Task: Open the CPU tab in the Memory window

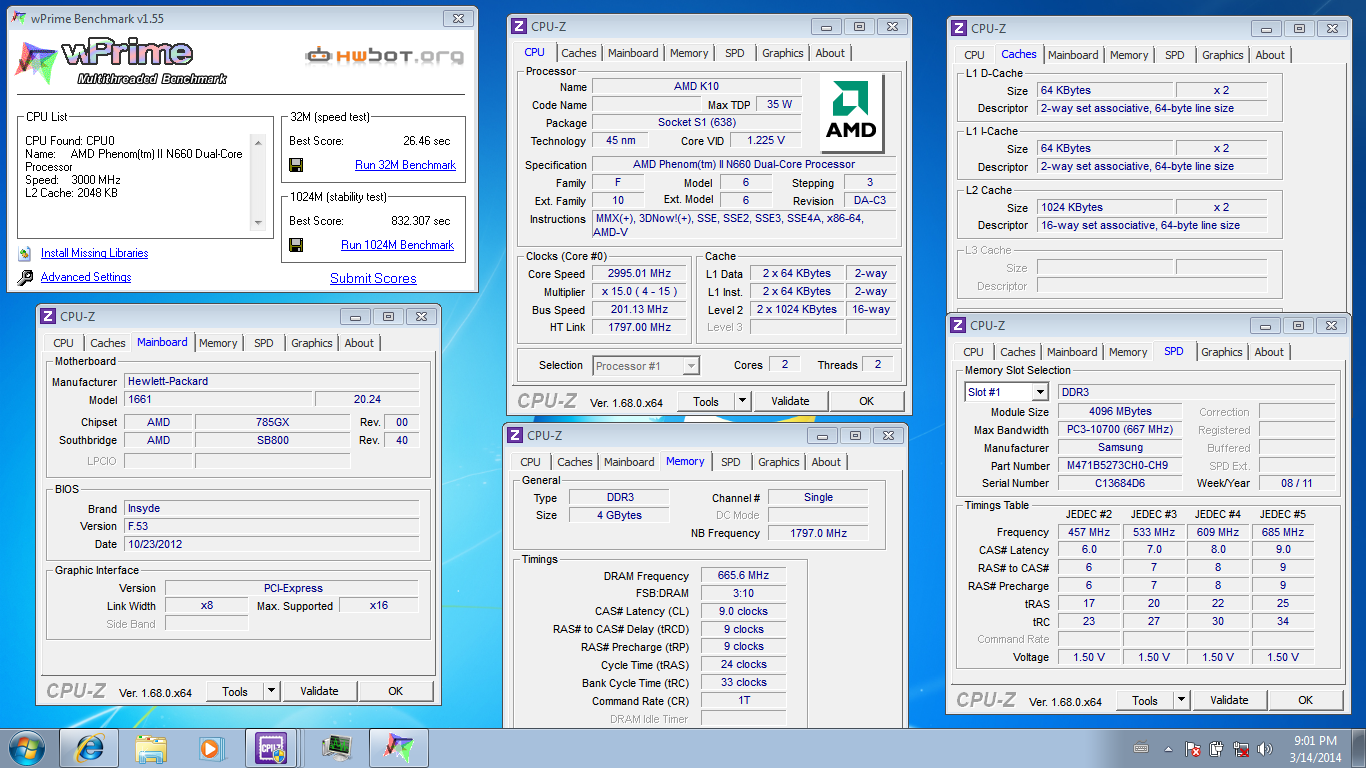Action: pyautogui.click(x=530, y=462)
